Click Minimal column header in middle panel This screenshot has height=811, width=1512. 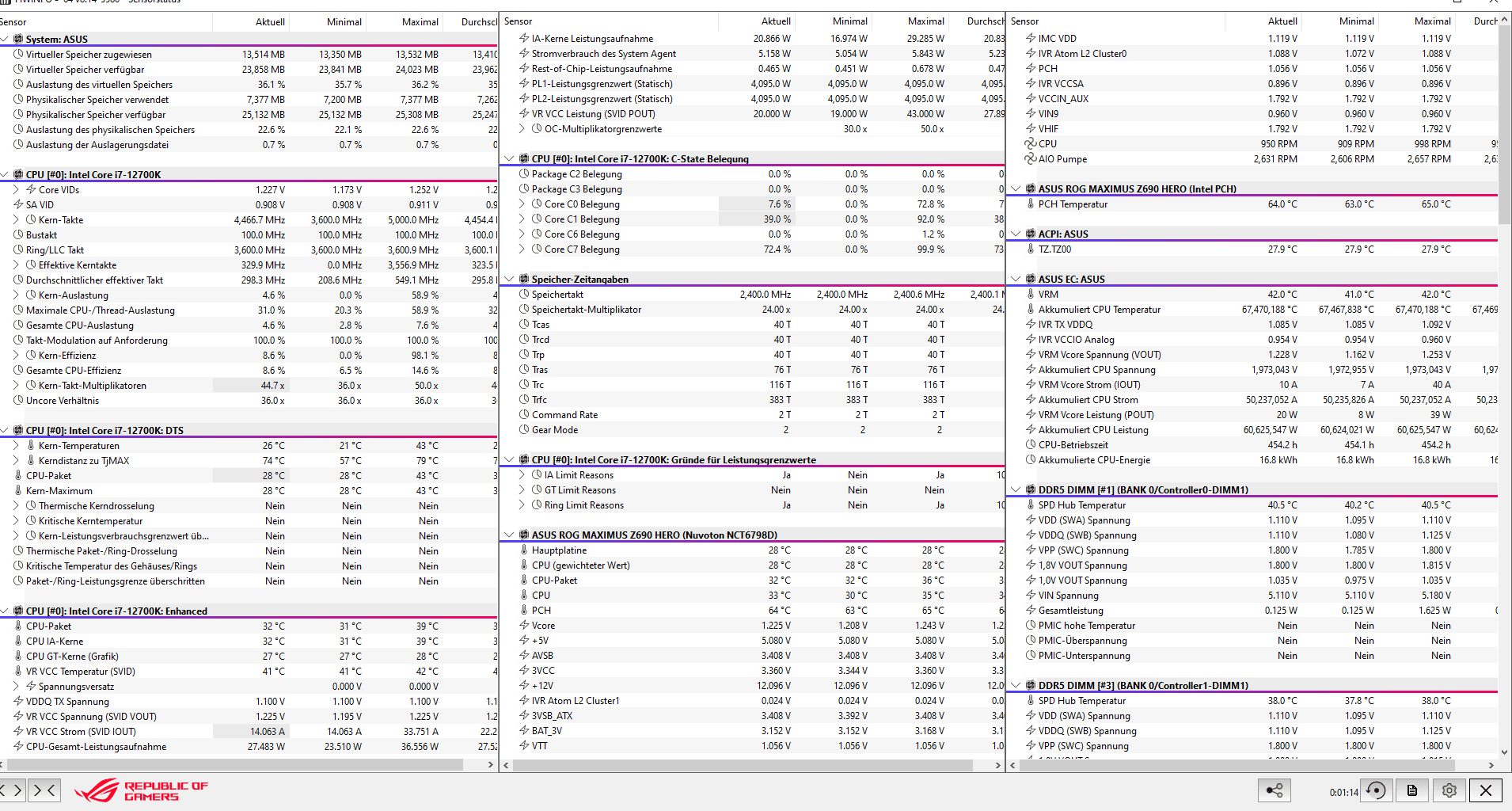pyautogui.click(x=850, y=21)
